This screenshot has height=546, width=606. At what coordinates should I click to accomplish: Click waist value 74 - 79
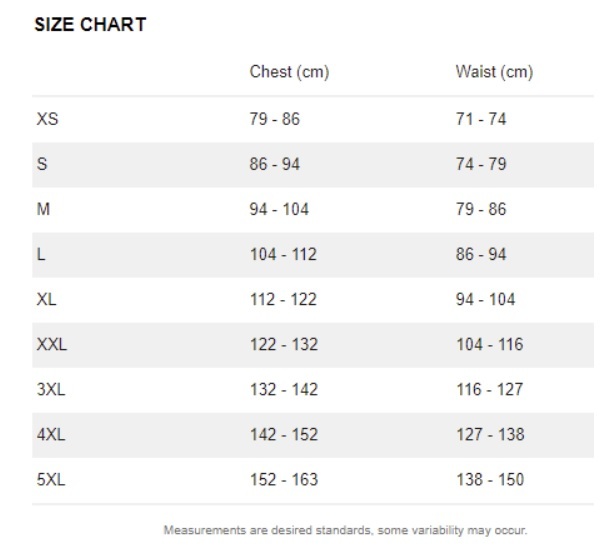481,164
